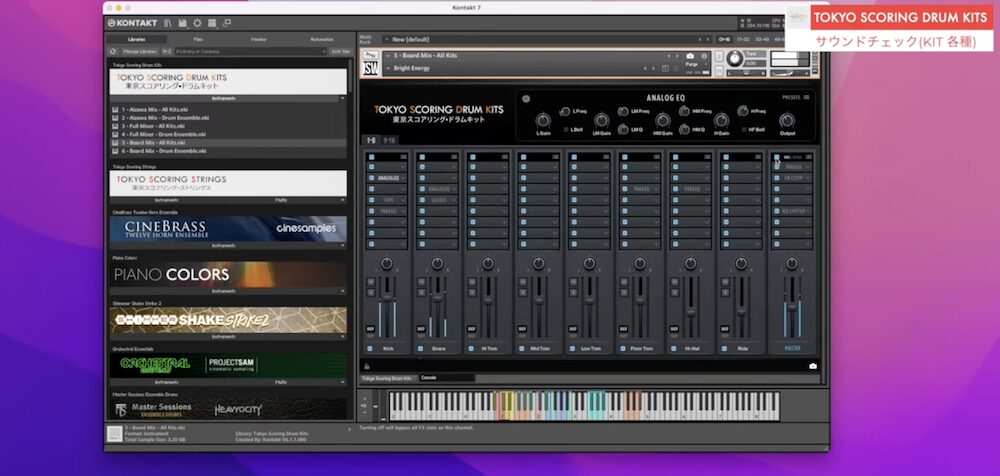The height and width of the screenshot is (476, 1000).
Task: Show the instrument info icon
Action: (704, 56)
